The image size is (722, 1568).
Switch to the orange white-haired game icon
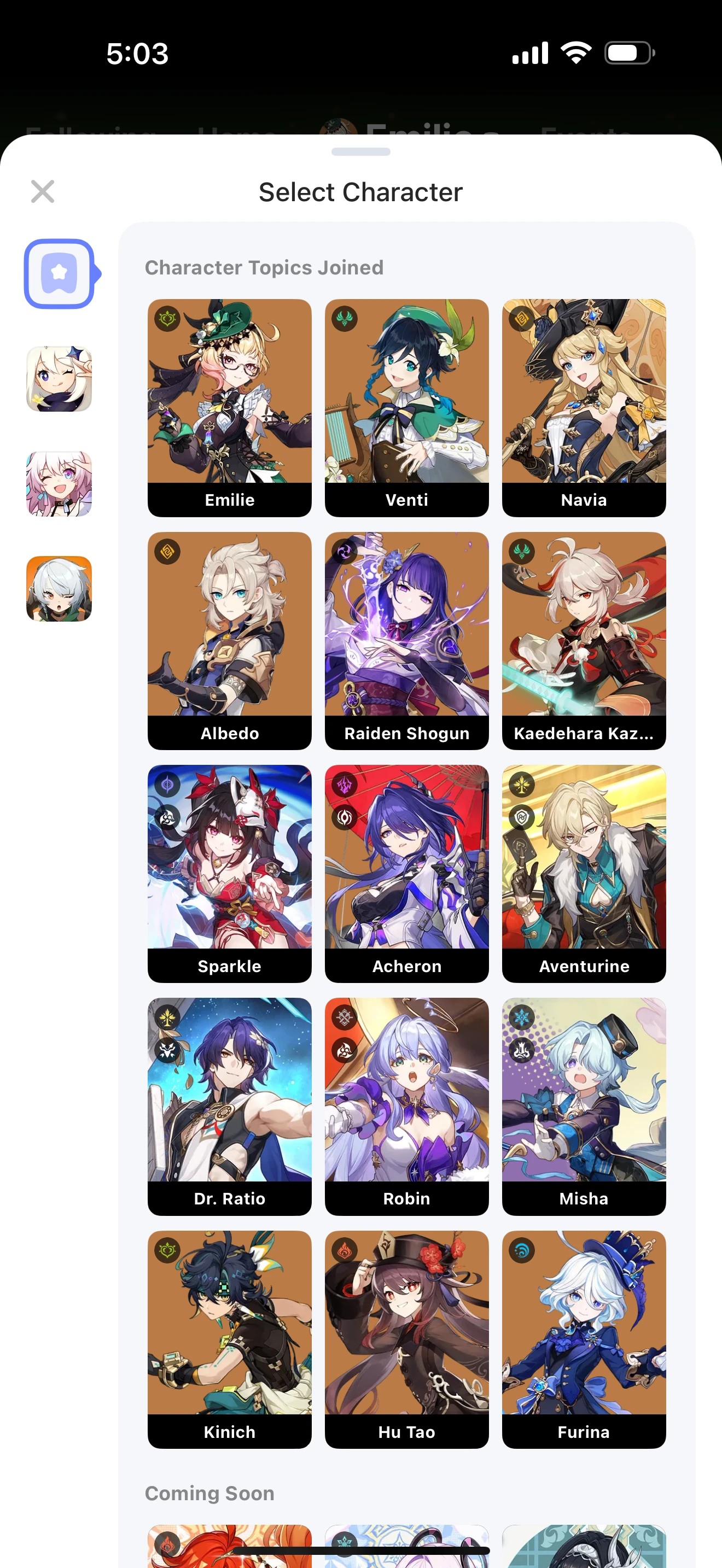pos(59,589)
